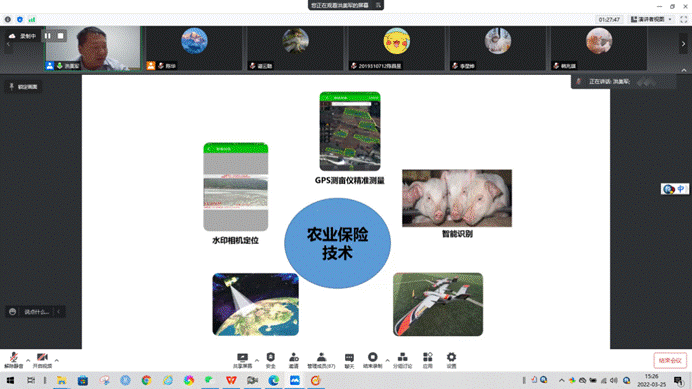This screenshot has width=692, height=389.
Task: Turn on the video camera
Action: (x=42, y=360)
